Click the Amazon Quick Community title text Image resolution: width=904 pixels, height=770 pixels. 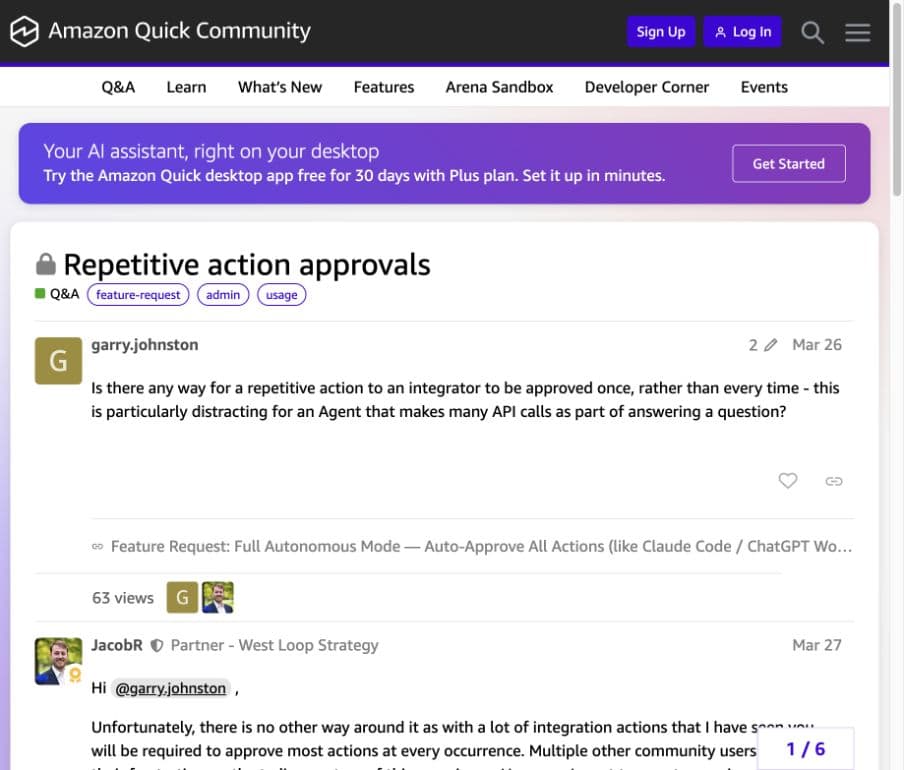tap(179, 31)
